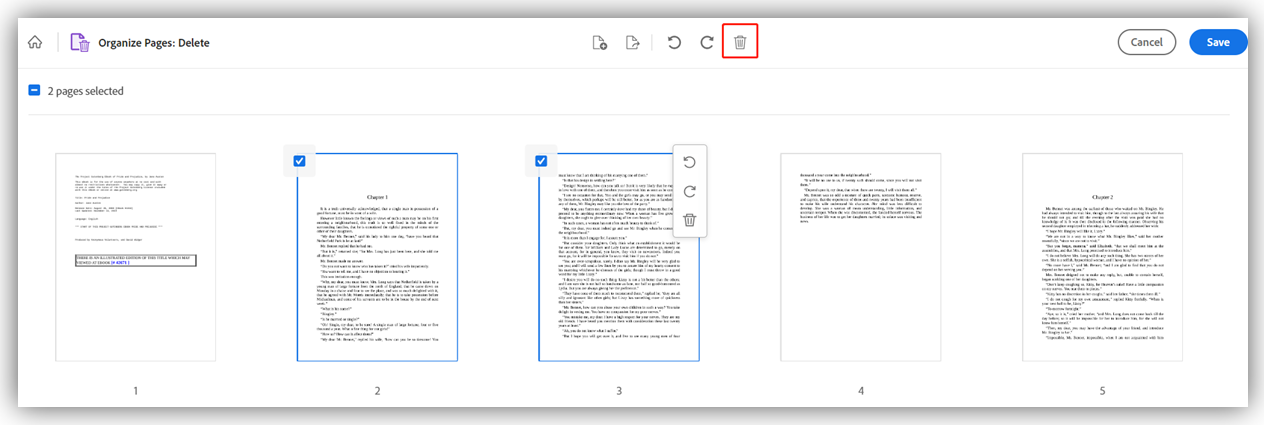The image size is (1264, 425).
Task: Click the Cancel button
Action: pos(1146,43)
